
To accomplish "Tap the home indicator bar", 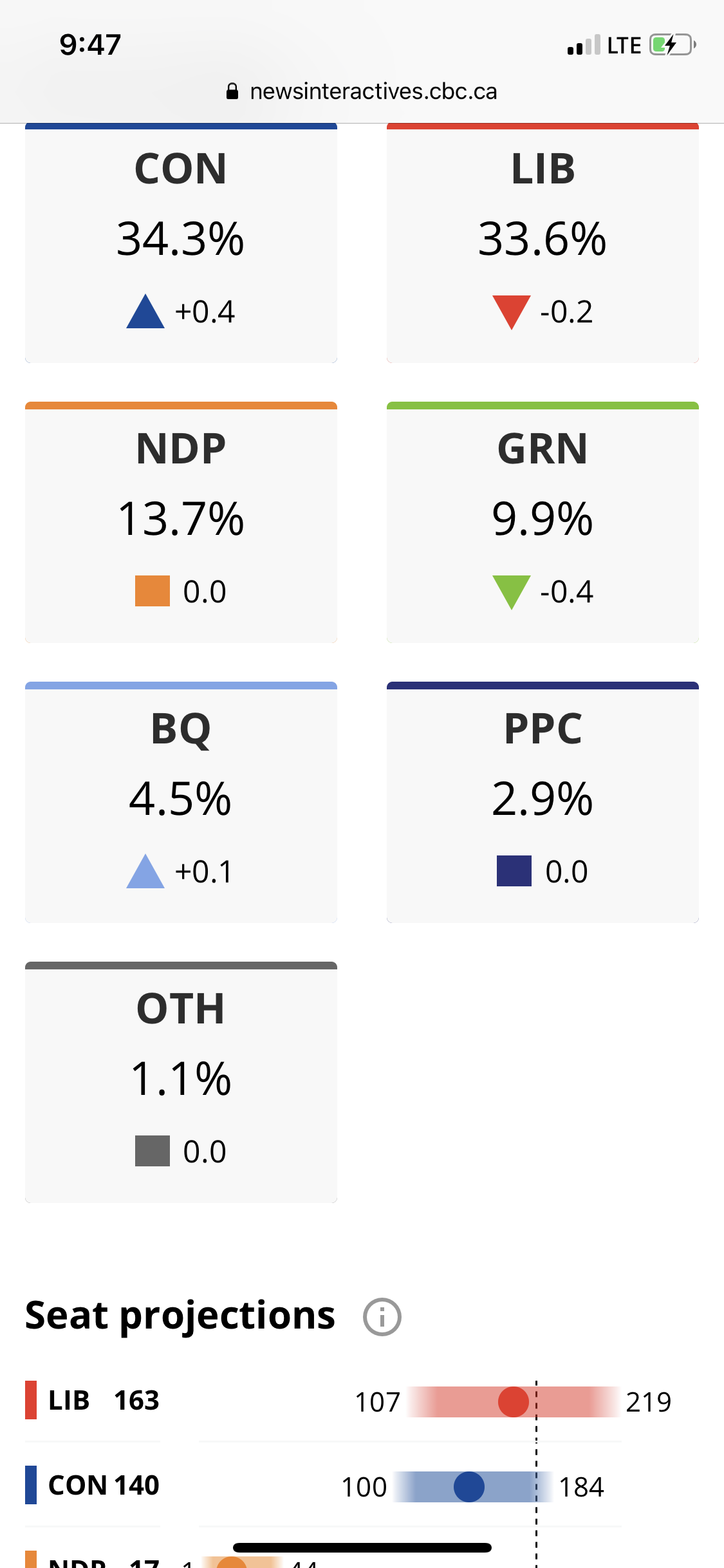I will click(362, 1547).
